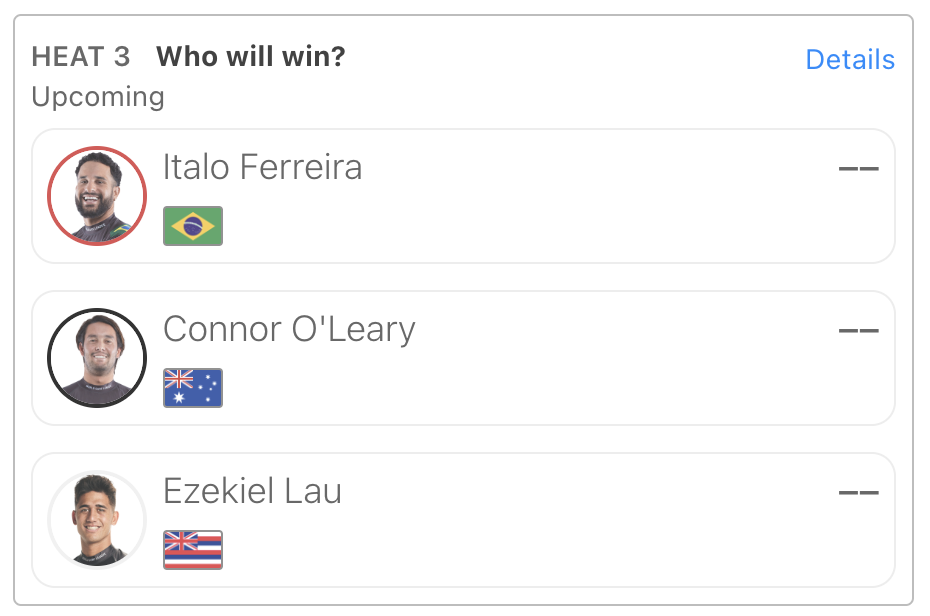
Task: Pick the Italo Ferreira card as winner
Action: click(x=463, y=196)
